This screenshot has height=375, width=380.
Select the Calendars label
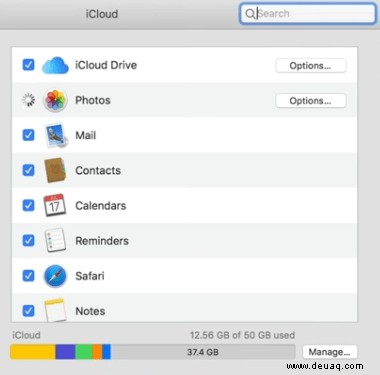101,206
